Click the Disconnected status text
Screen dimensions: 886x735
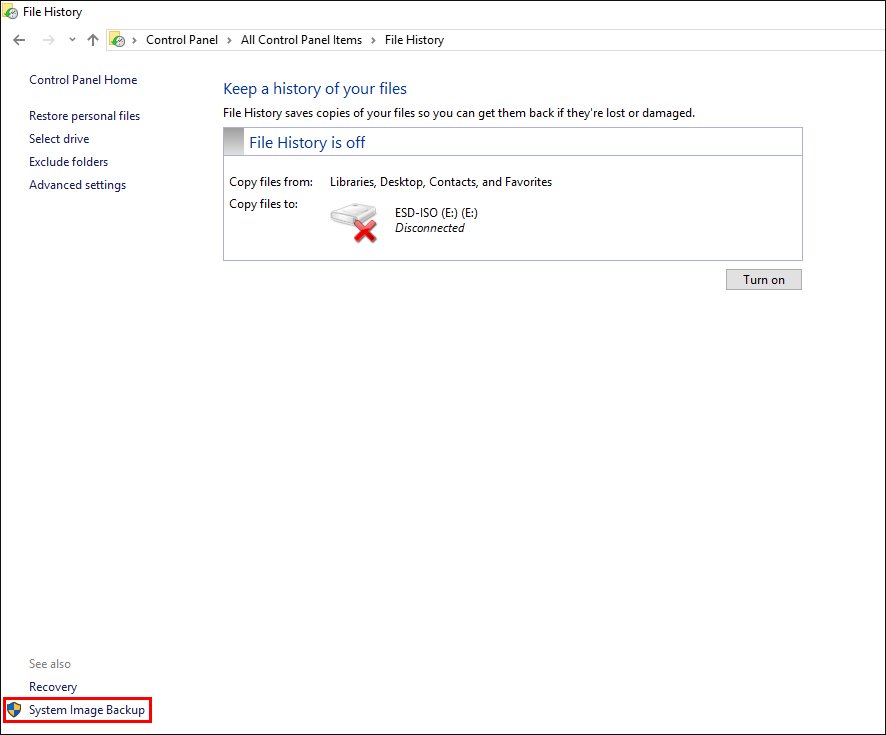pos(429,228)
